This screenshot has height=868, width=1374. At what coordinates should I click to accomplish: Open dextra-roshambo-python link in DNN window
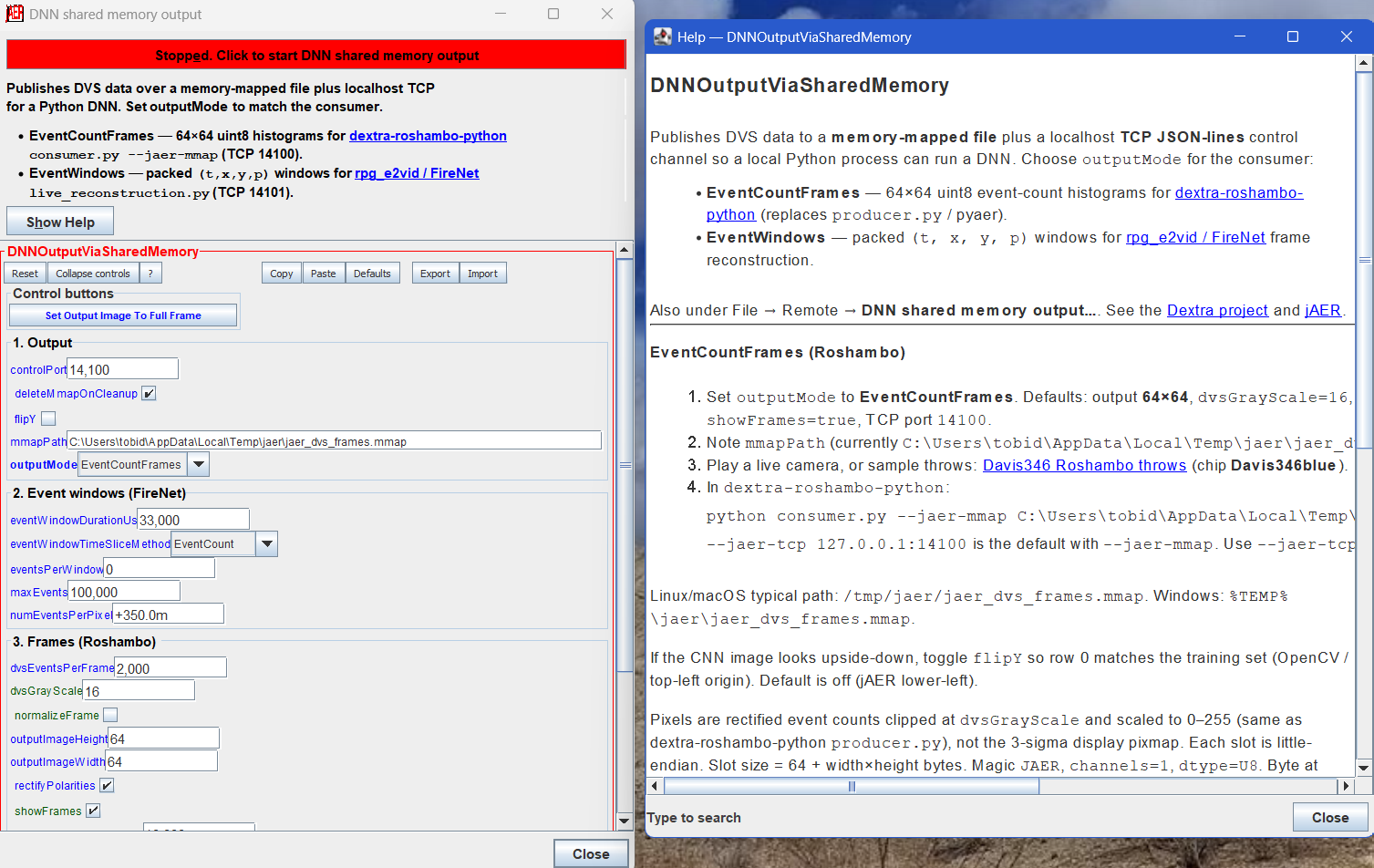[x=428, y=136]
